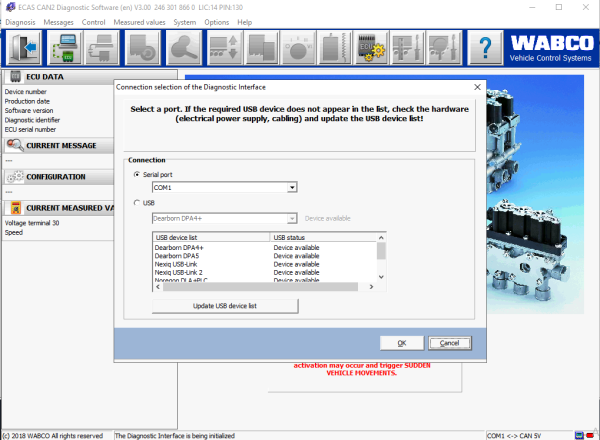Close the Connection selection dialog
The width and height of the screenshot is (600, 440).
click(x=477, y=87)
